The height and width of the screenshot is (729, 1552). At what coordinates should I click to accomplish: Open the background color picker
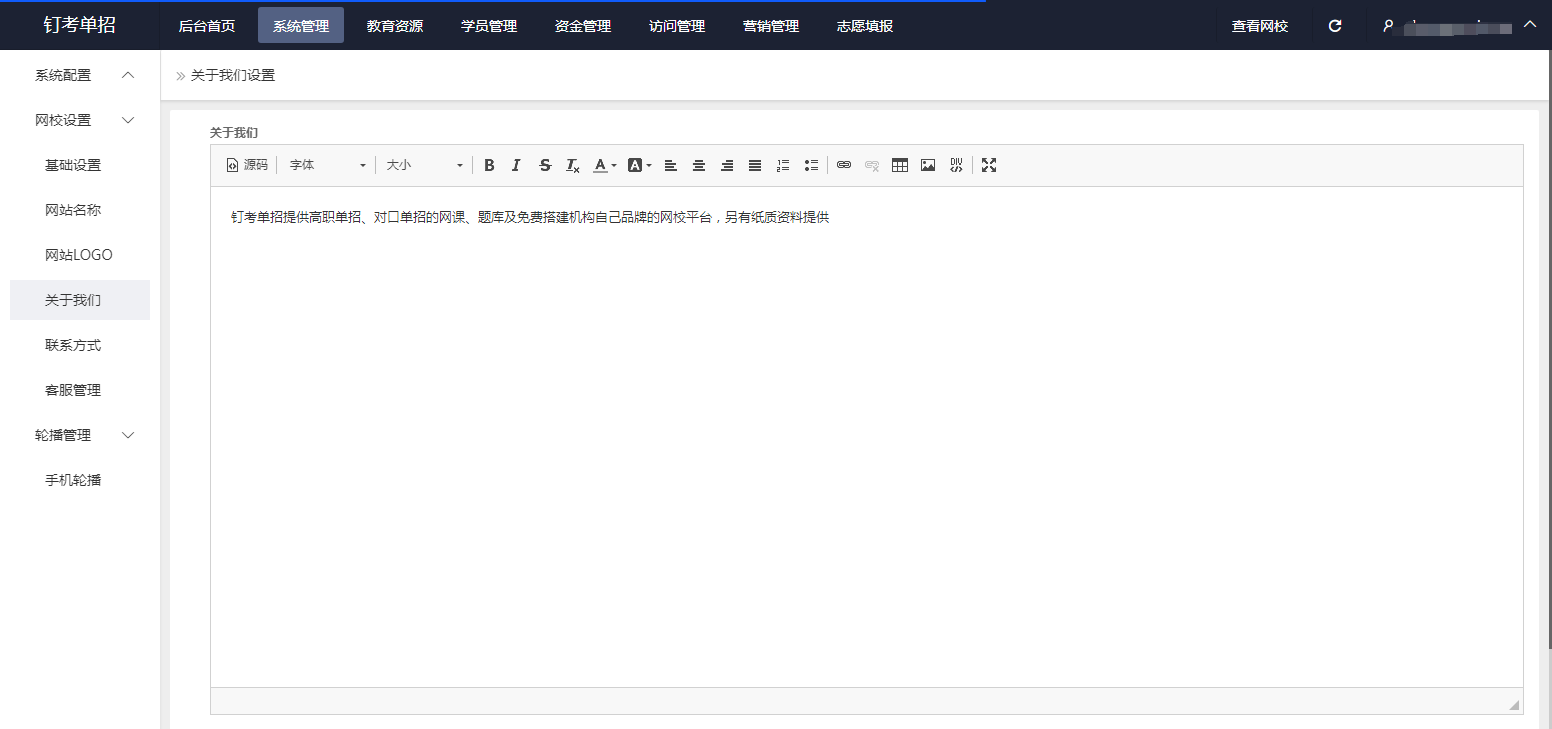point(639,165)
